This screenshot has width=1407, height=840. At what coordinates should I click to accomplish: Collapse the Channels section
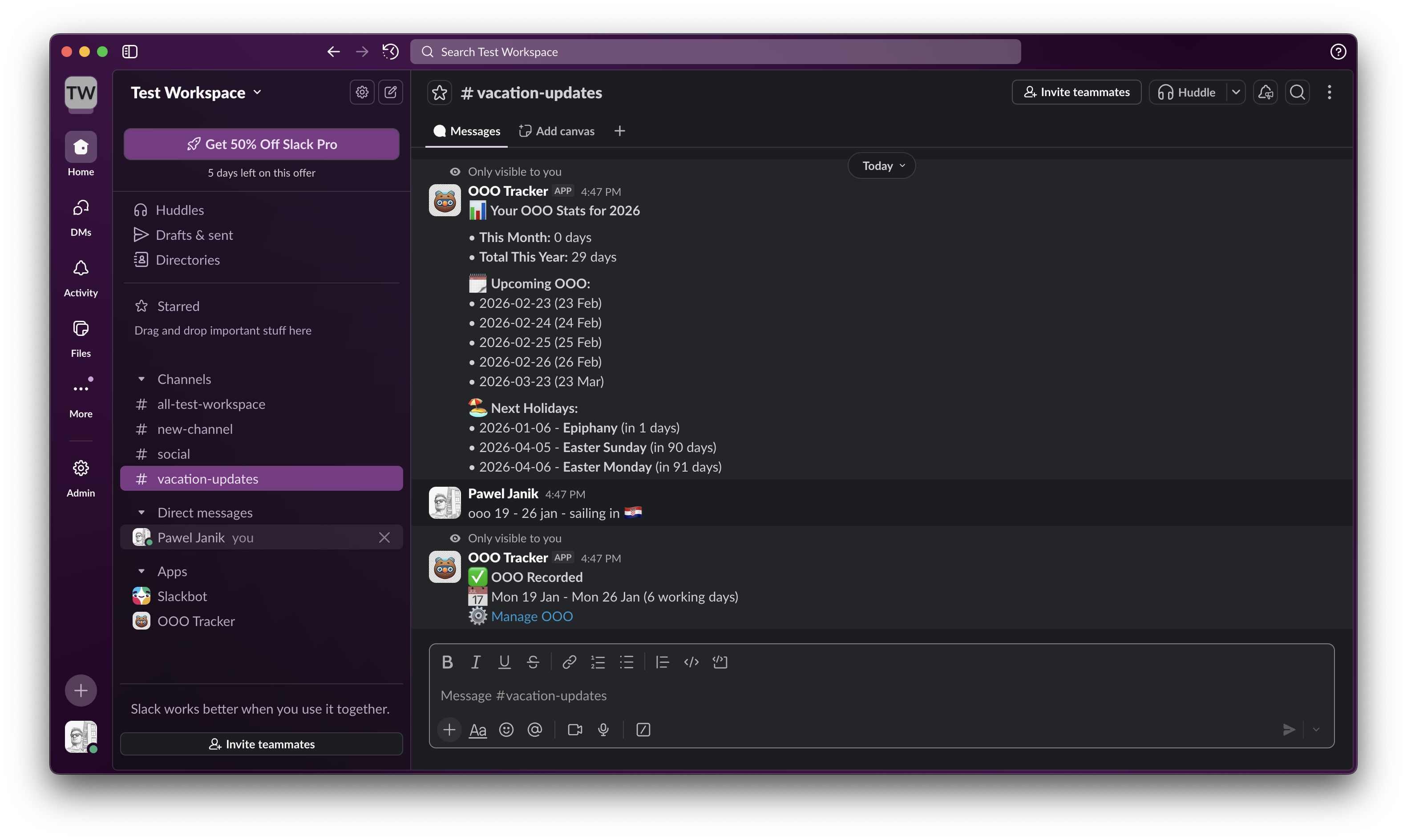142,379
